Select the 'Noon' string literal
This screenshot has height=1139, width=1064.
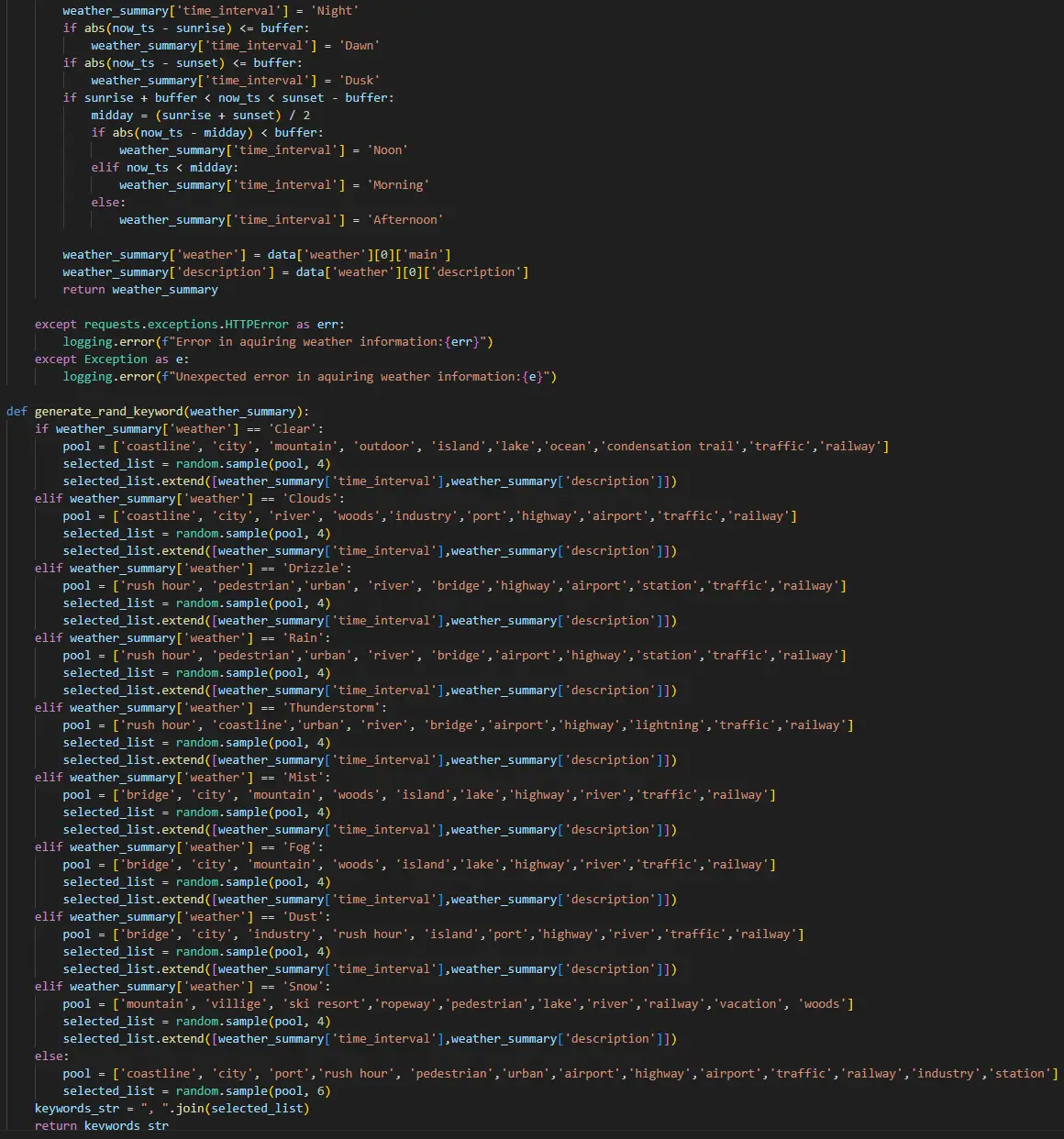tap(387, 150)
